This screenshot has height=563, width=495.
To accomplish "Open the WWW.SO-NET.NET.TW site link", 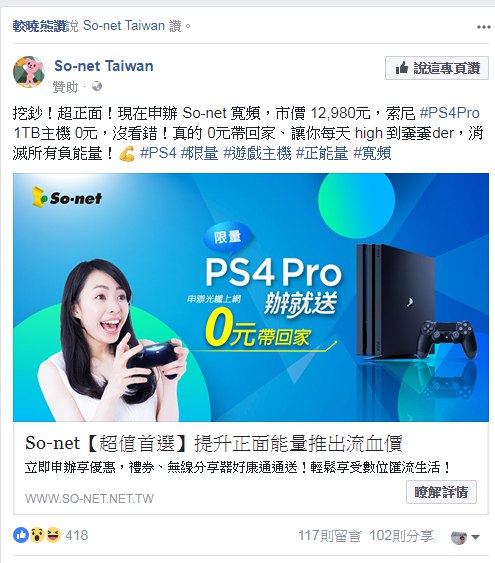I will pos(89,498).
